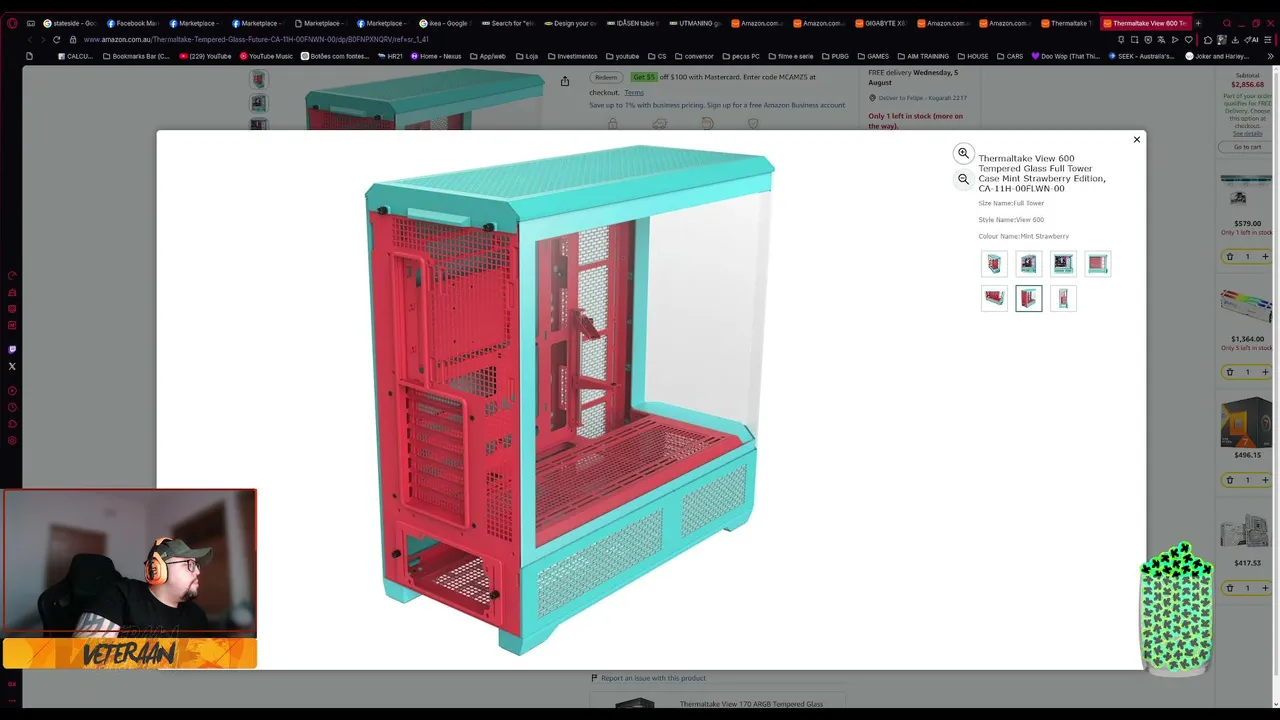Open the AI assistant in toolbar

[x=1252, y=40]
